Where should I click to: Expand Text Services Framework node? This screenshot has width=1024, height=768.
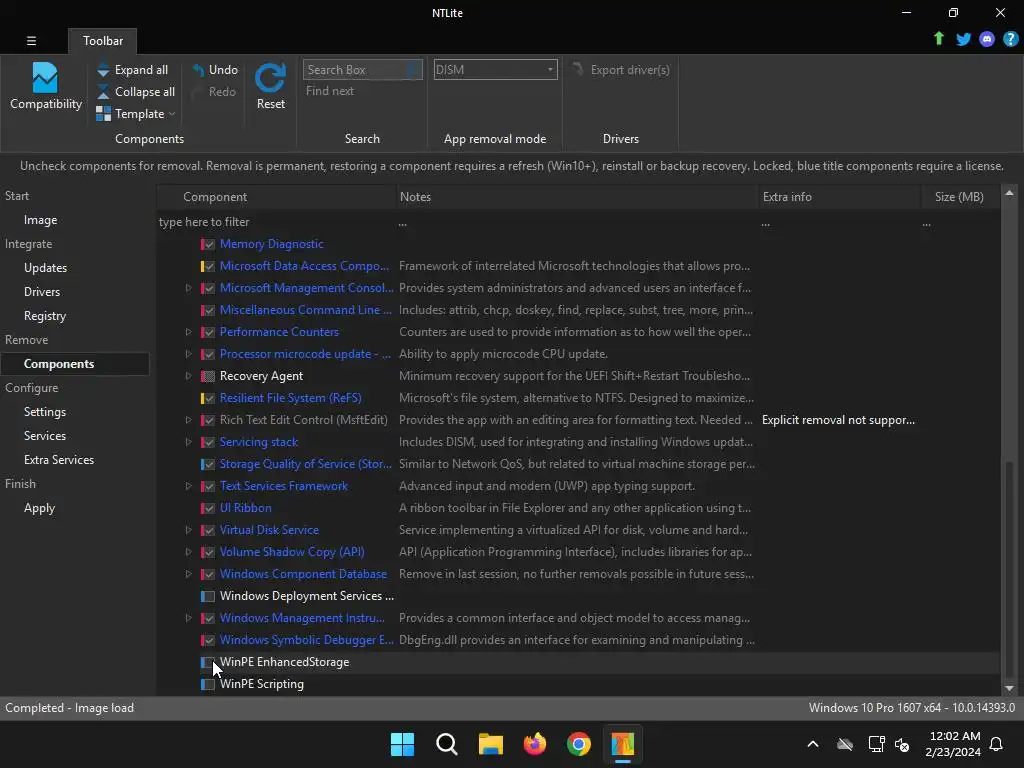tap(188, 486)
